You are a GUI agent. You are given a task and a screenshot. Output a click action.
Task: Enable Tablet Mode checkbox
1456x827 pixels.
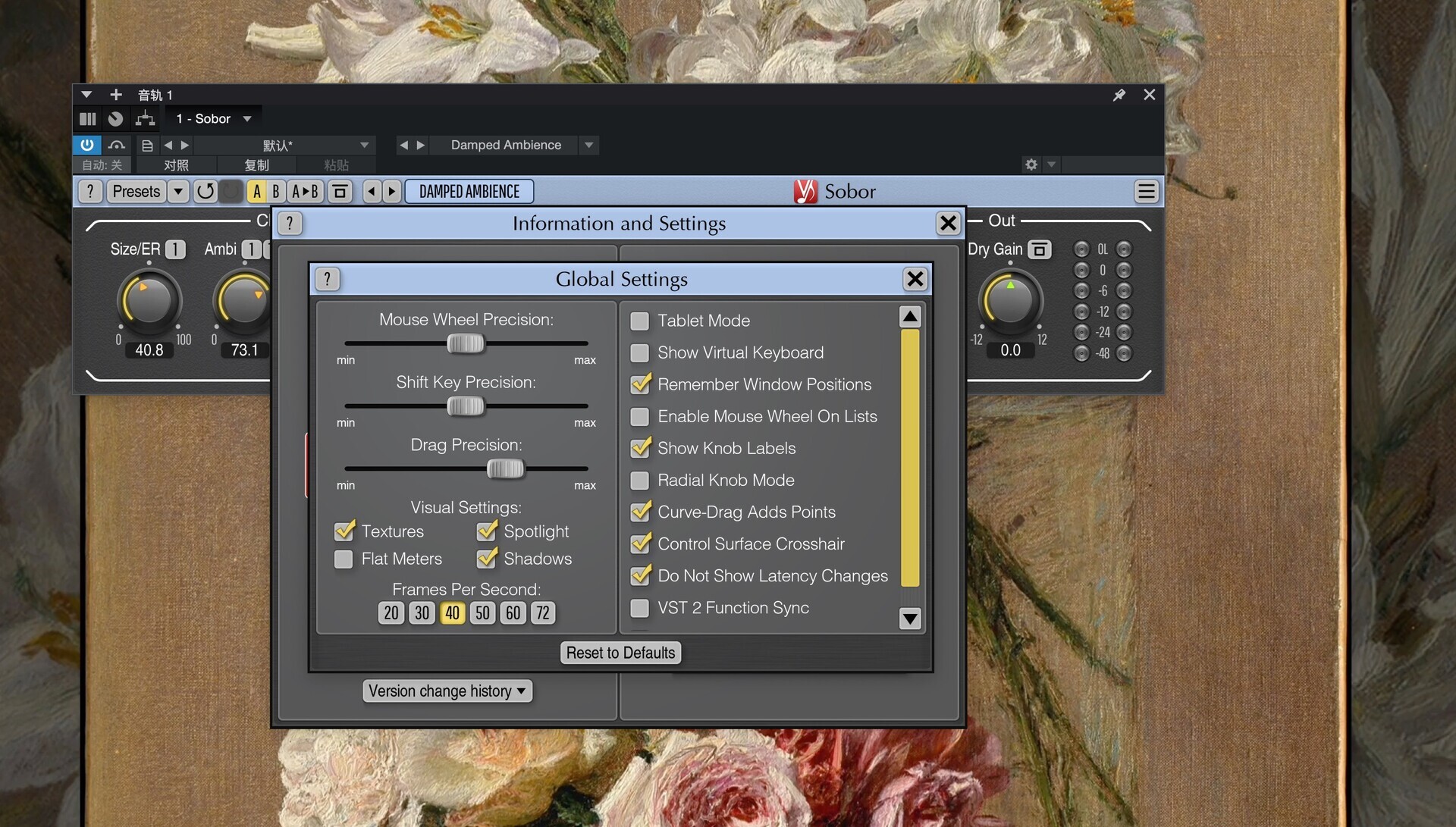click(640, 321)
